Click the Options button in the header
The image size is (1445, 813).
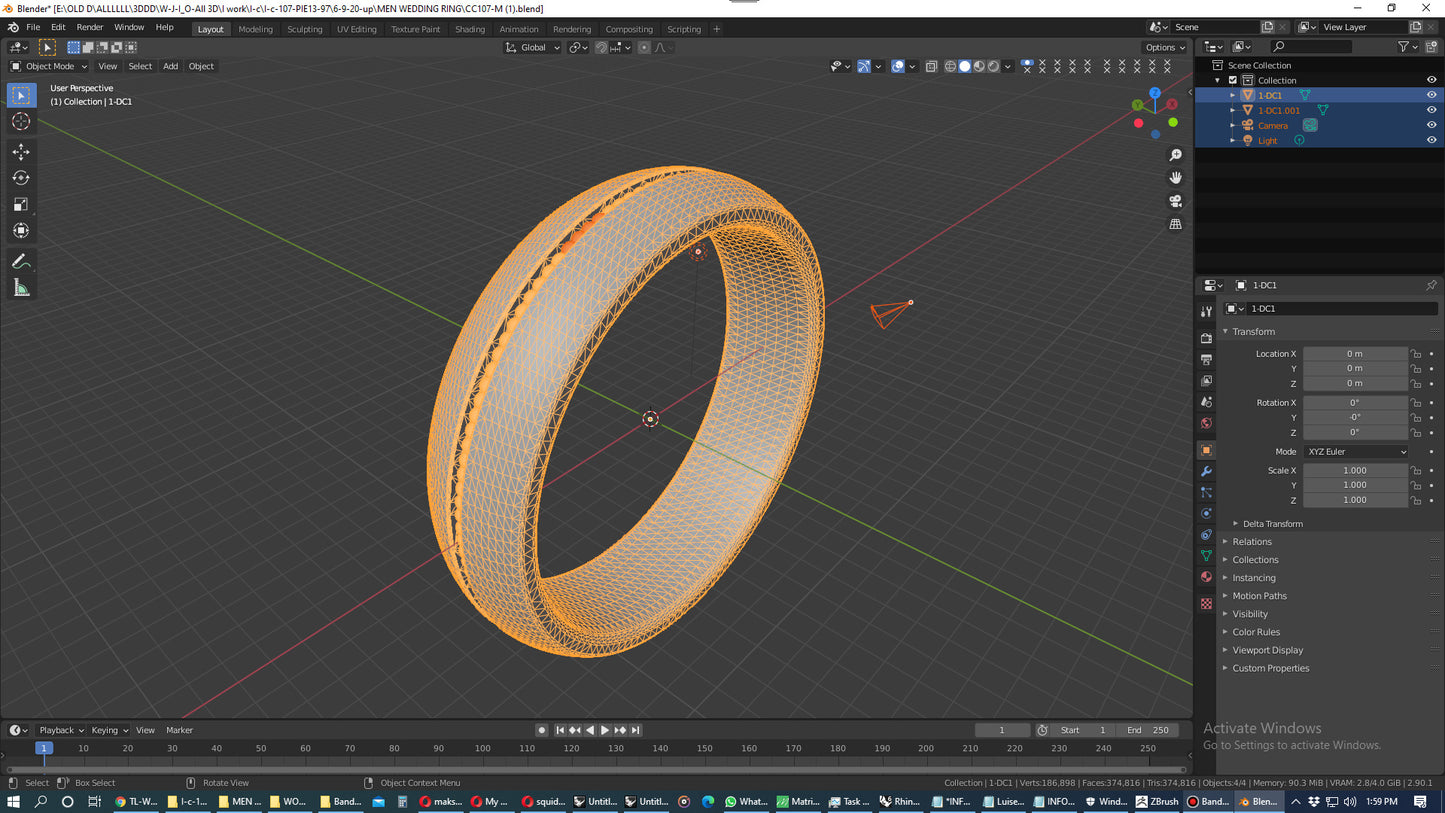point(1163,47)
